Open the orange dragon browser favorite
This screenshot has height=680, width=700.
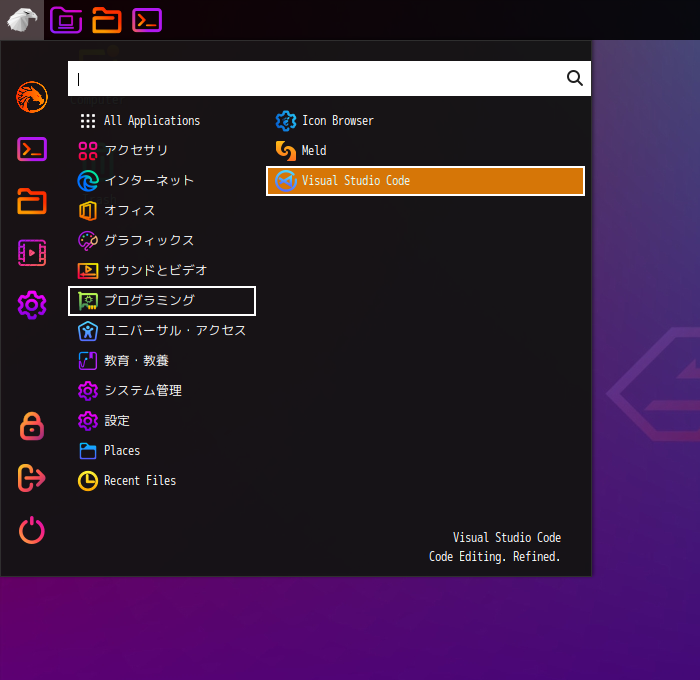click(32, 97)
